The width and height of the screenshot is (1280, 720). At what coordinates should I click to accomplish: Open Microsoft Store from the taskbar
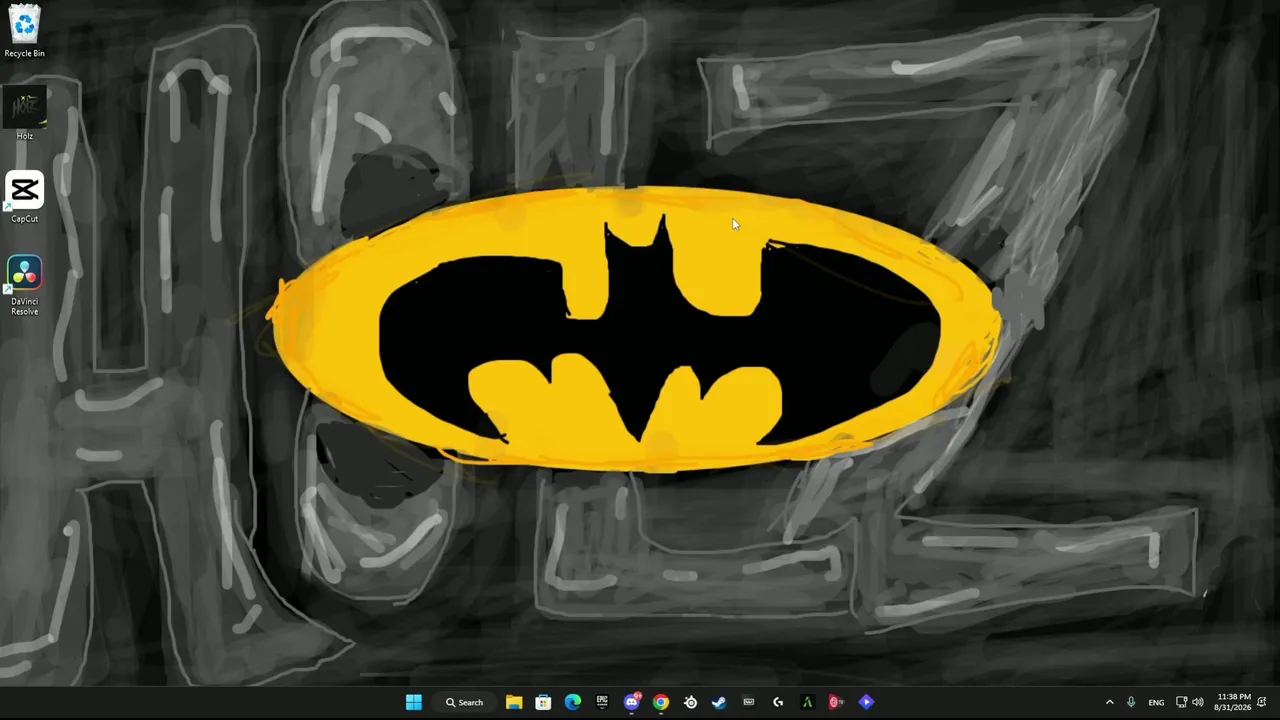tap(543, 702)
